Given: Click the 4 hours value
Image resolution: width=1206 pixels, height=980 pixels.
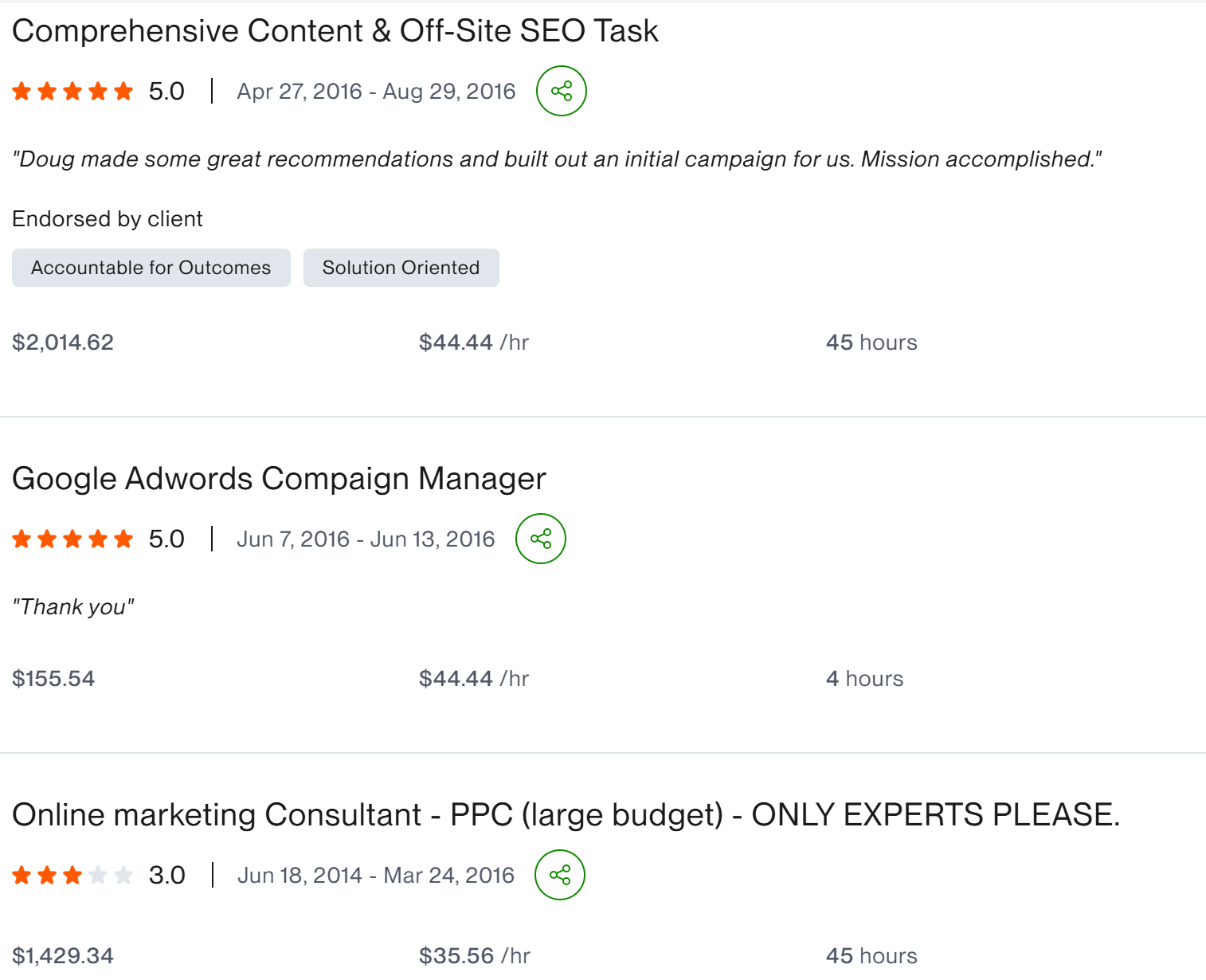Looking at the screenshot, I should pos(865,679).
